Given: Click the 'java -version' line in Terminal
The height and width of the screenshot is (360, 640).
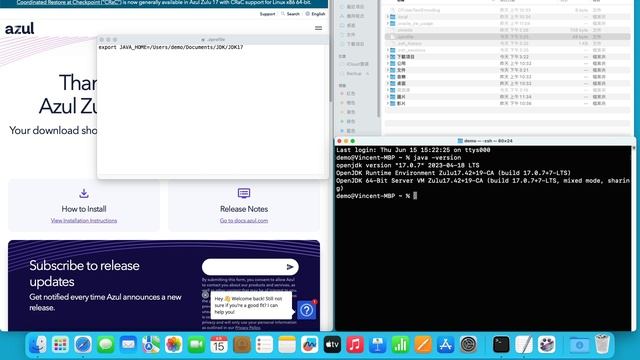Looking at the screenshot, I should (x=398, y=158).
